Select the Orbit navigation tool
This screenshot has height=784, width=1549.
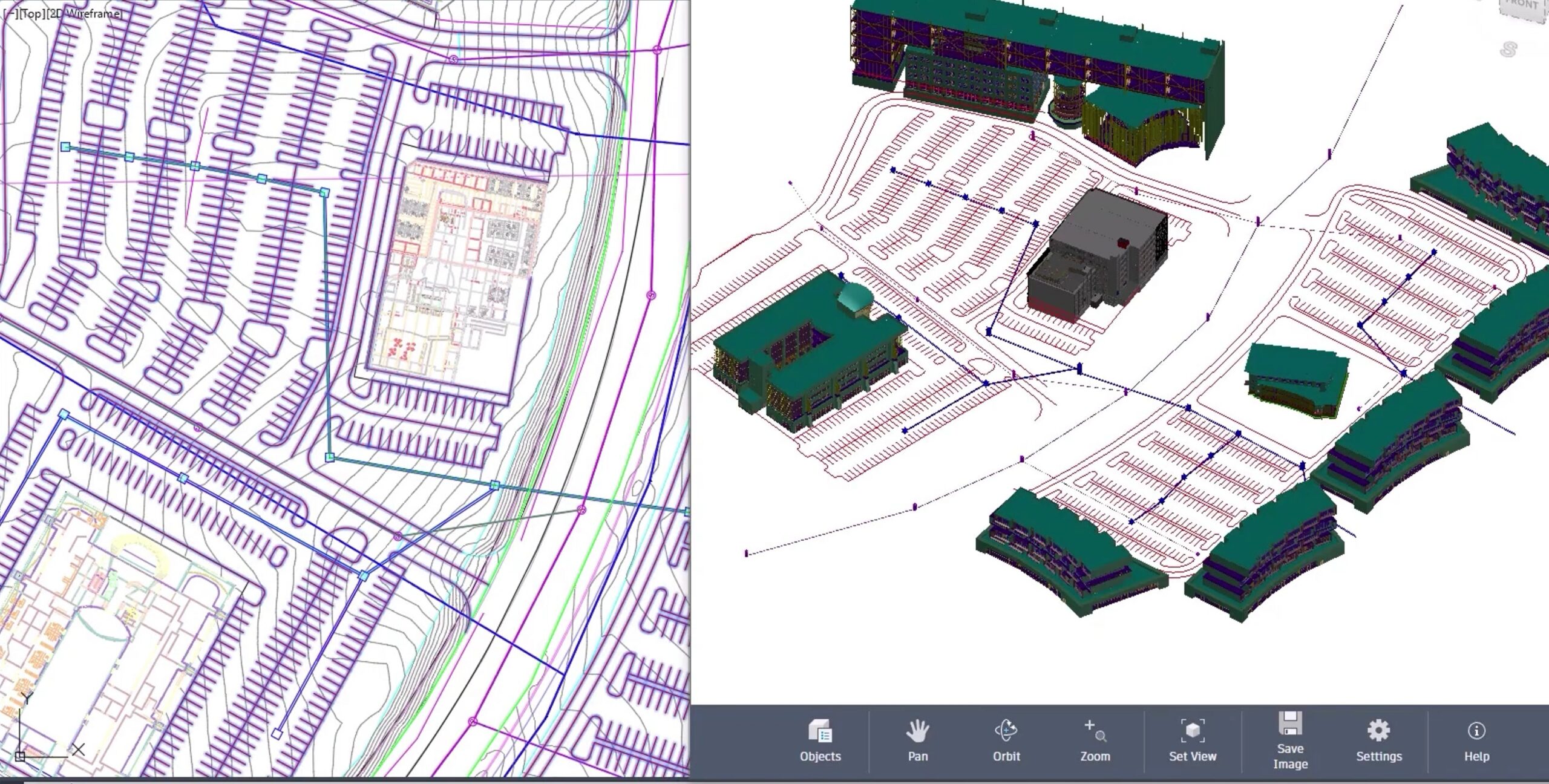(1006, 741)
